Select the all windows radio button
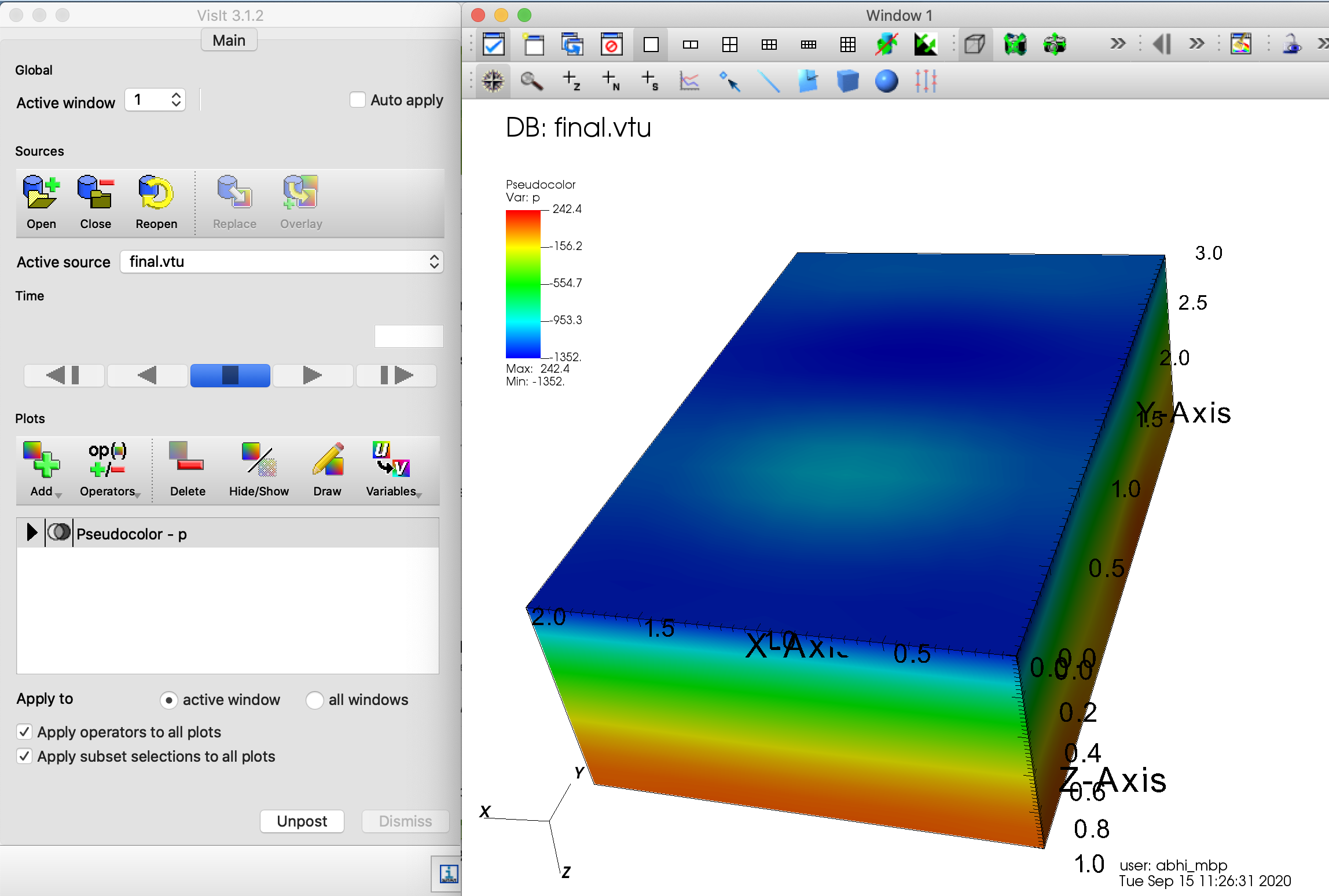This screenshot has height=896, width=1329. pyautogui.click(x=314, y=700)
